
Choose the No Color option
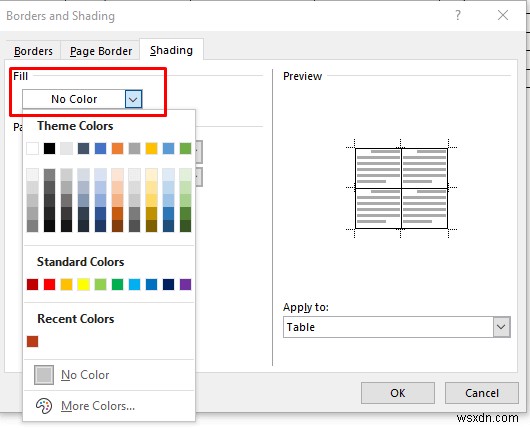click(109, 375)
